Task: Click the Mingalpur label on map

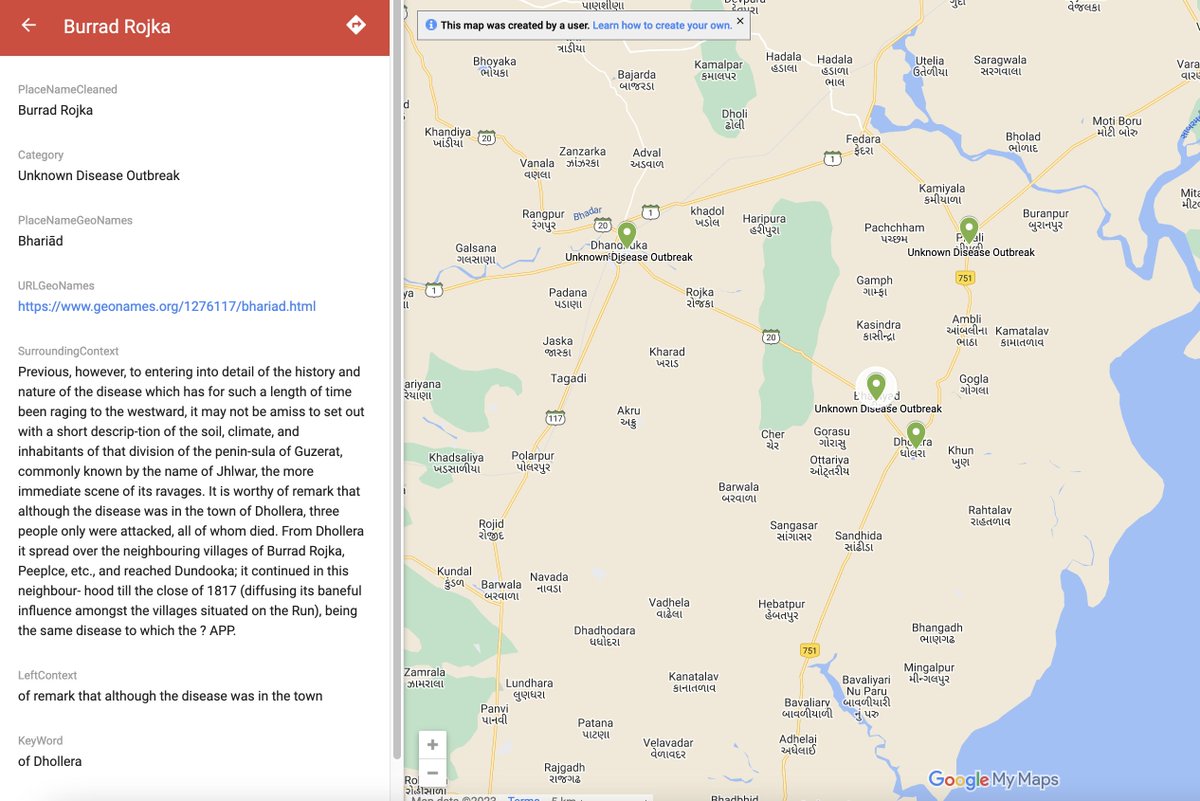Action: 929,674
